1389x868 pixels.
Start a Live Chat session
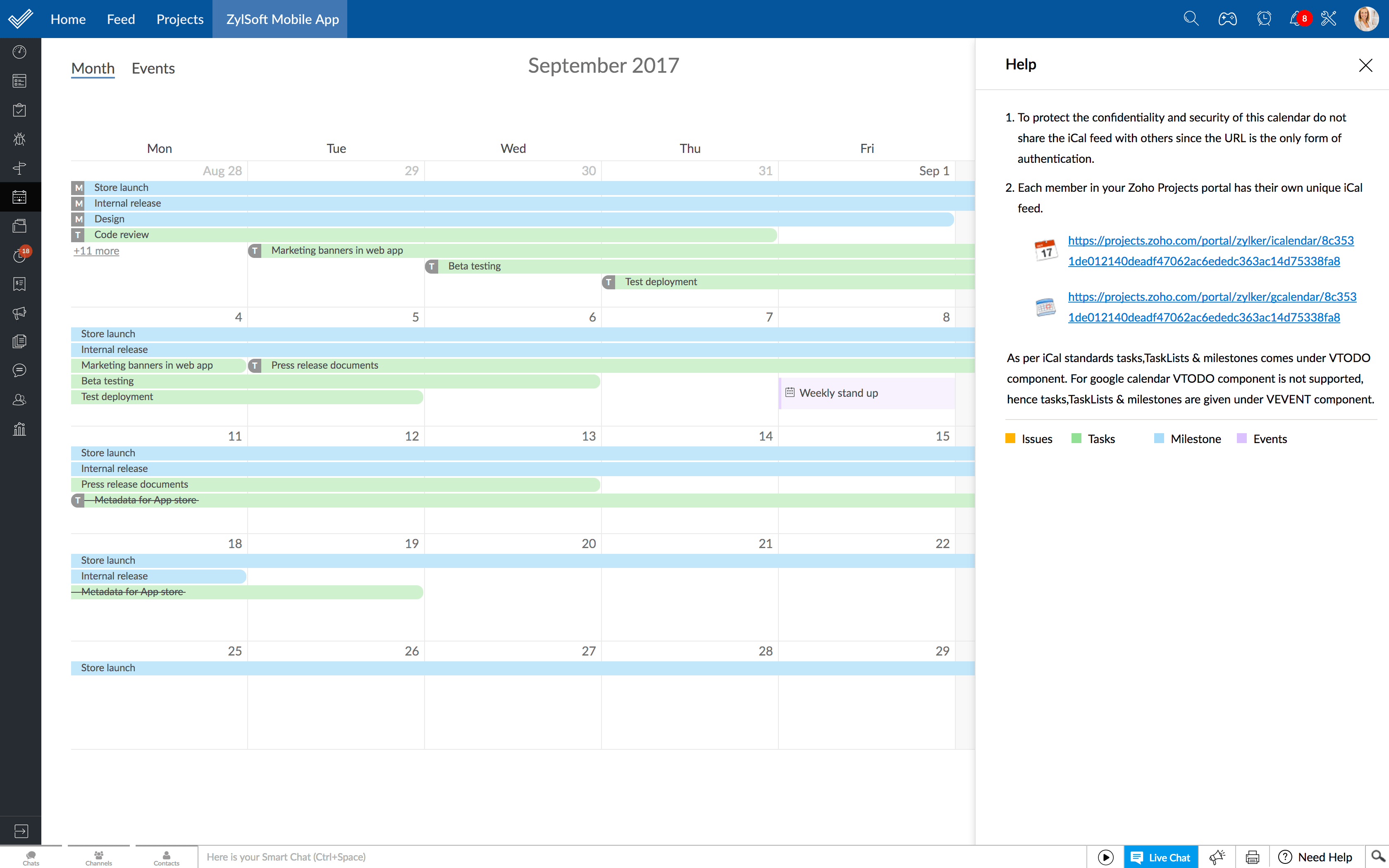click(1160, 856)
